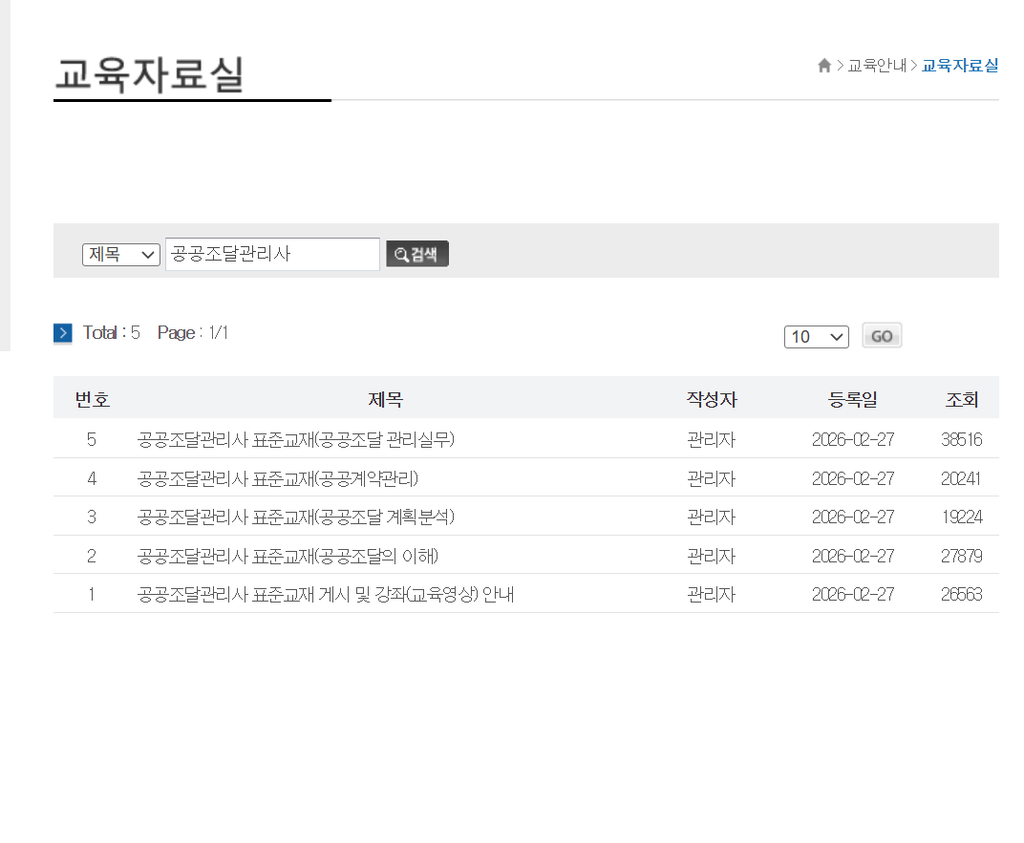Open the 10 items-per-page dropdown
The height and width of the screenshot is (843, 1024).
(x=816, y=337)
